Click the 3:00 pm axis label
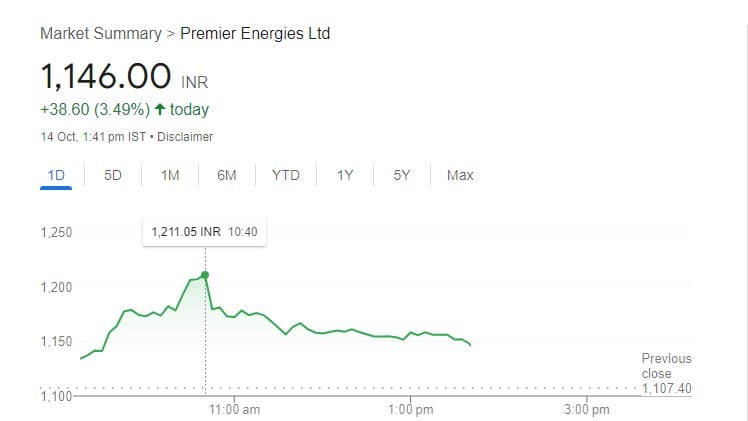This screenshot has width=748, height=421. coord(587,409)
